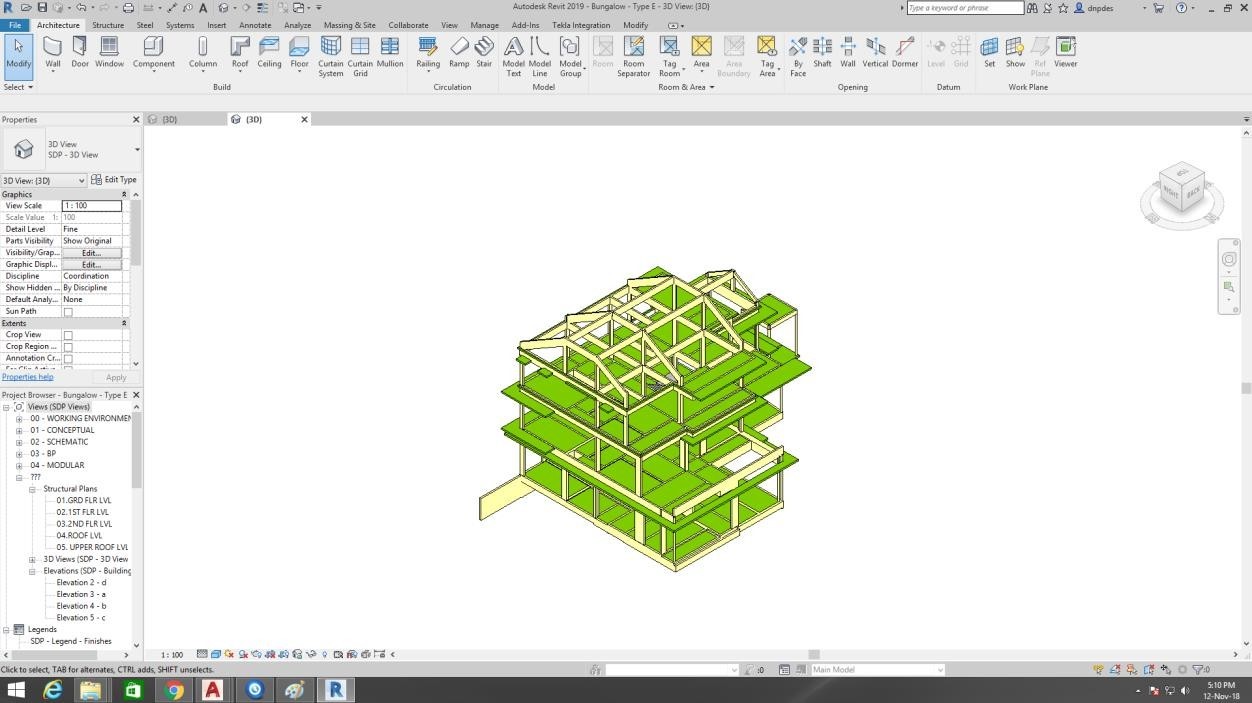
Task: Open the Properties help link
Action: click(28, 377)
